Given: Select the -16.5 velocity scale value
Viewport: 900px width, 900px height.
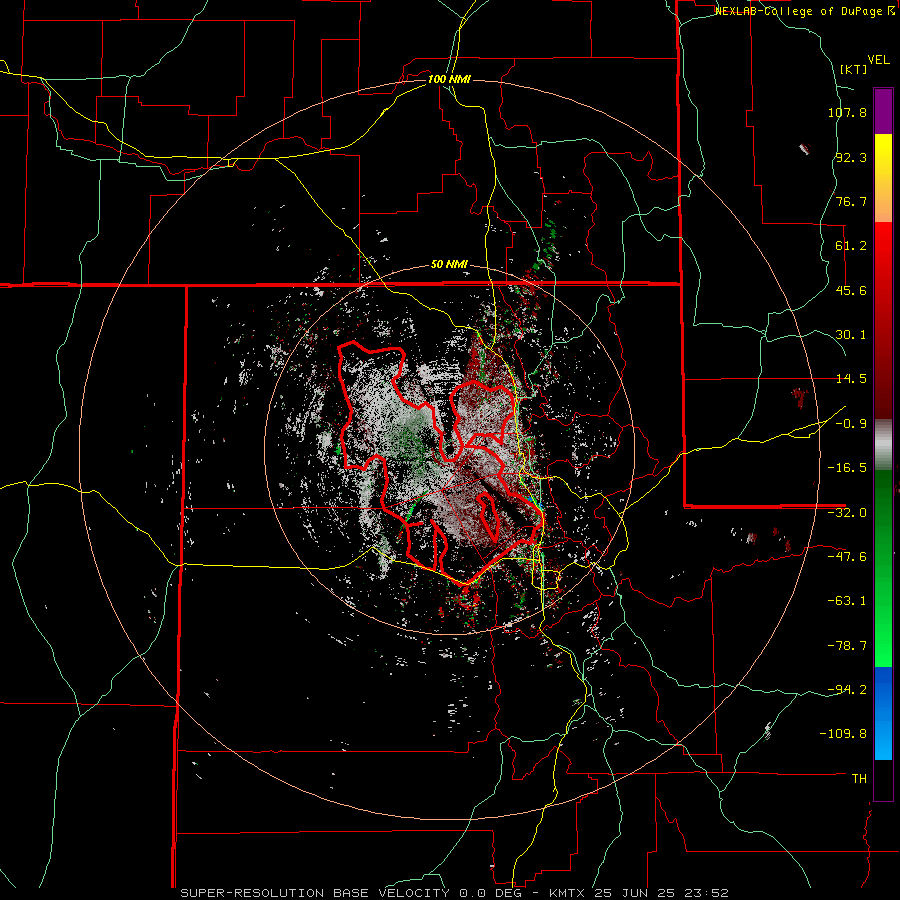Looking at the screenshot, I should (x=847, y=468).
